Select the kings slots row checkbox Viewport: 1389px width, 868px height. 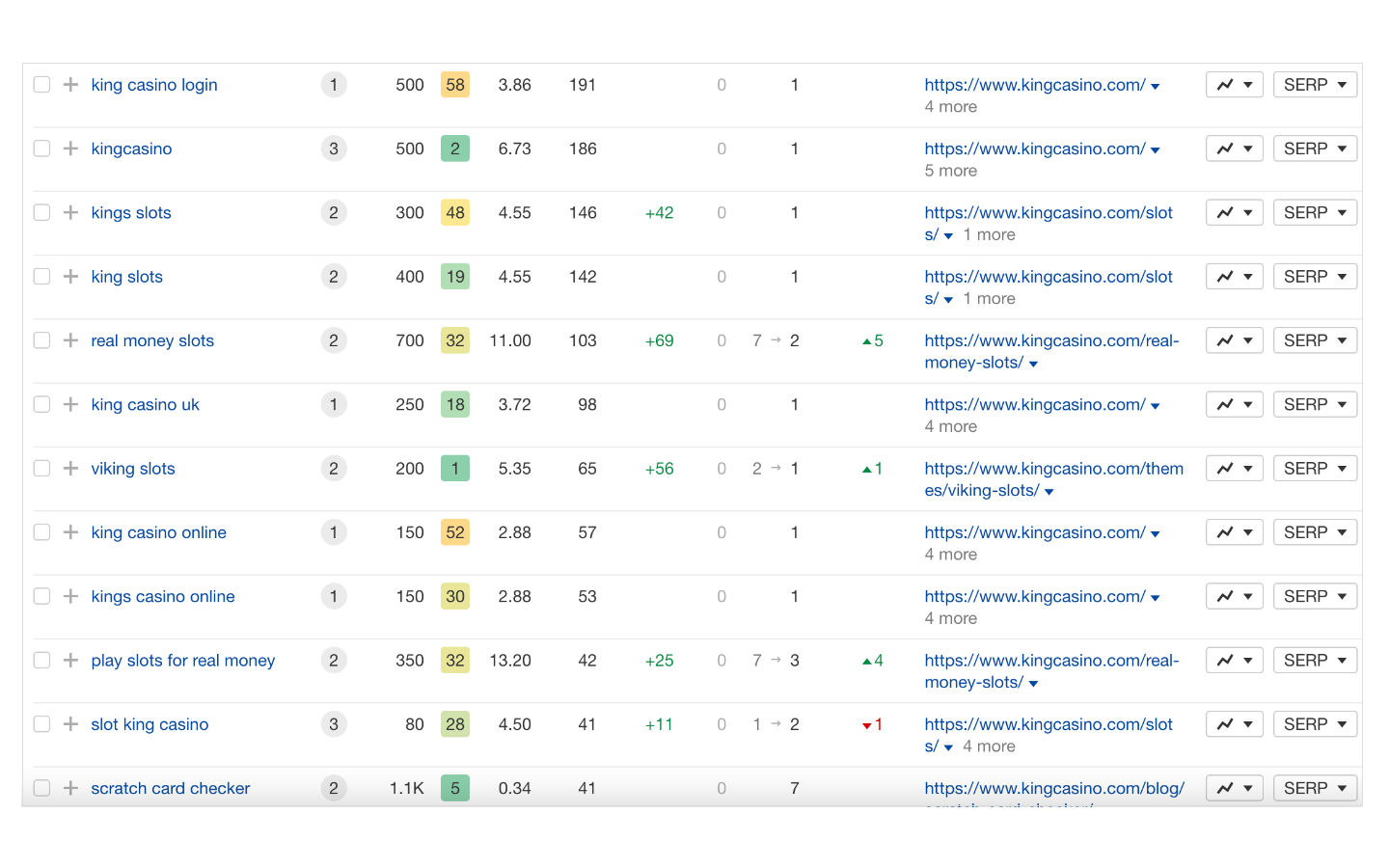pyautogui.click(x=41, y=212)
